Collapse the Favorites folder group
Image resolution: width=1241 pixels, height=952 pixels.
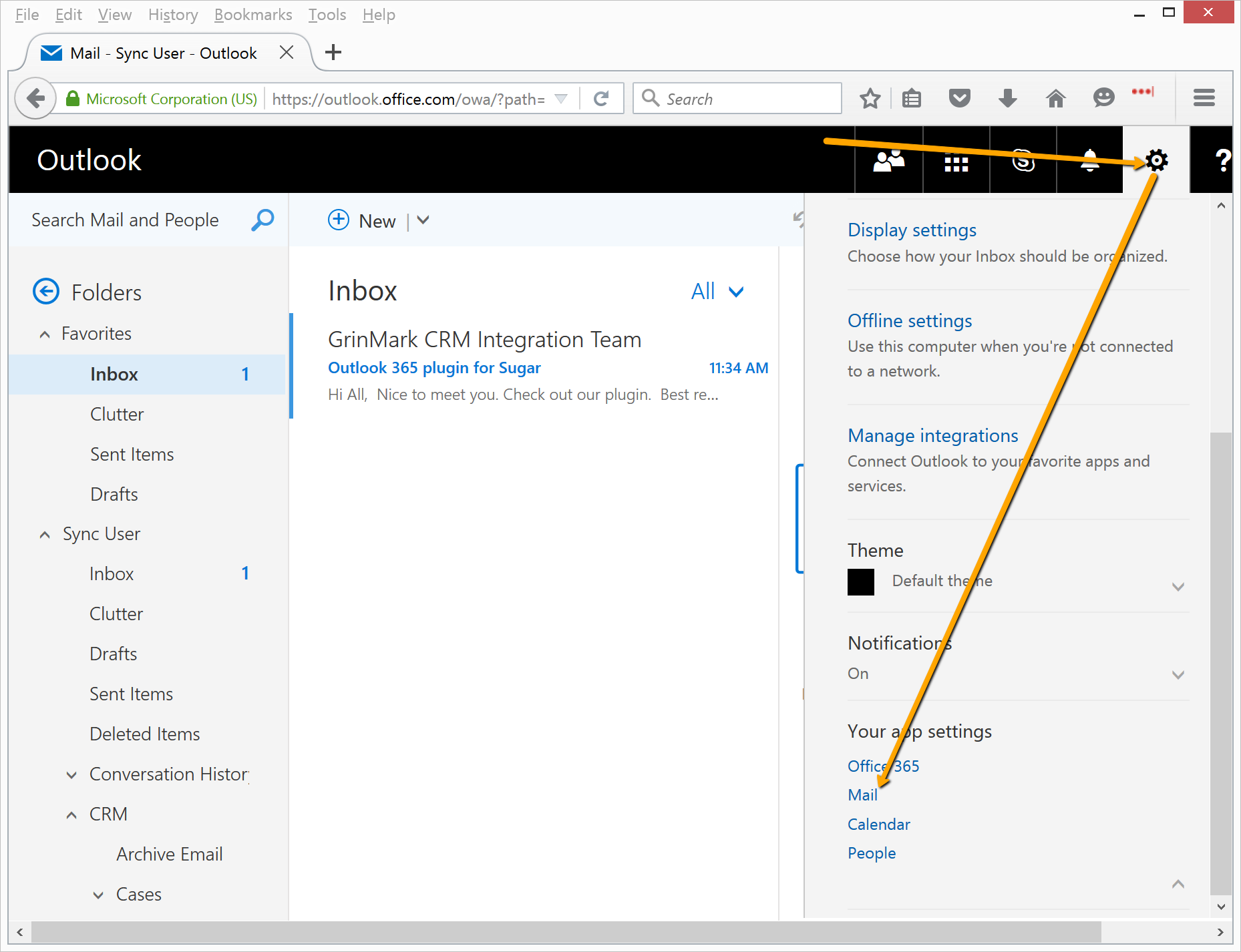pos(45,334)
